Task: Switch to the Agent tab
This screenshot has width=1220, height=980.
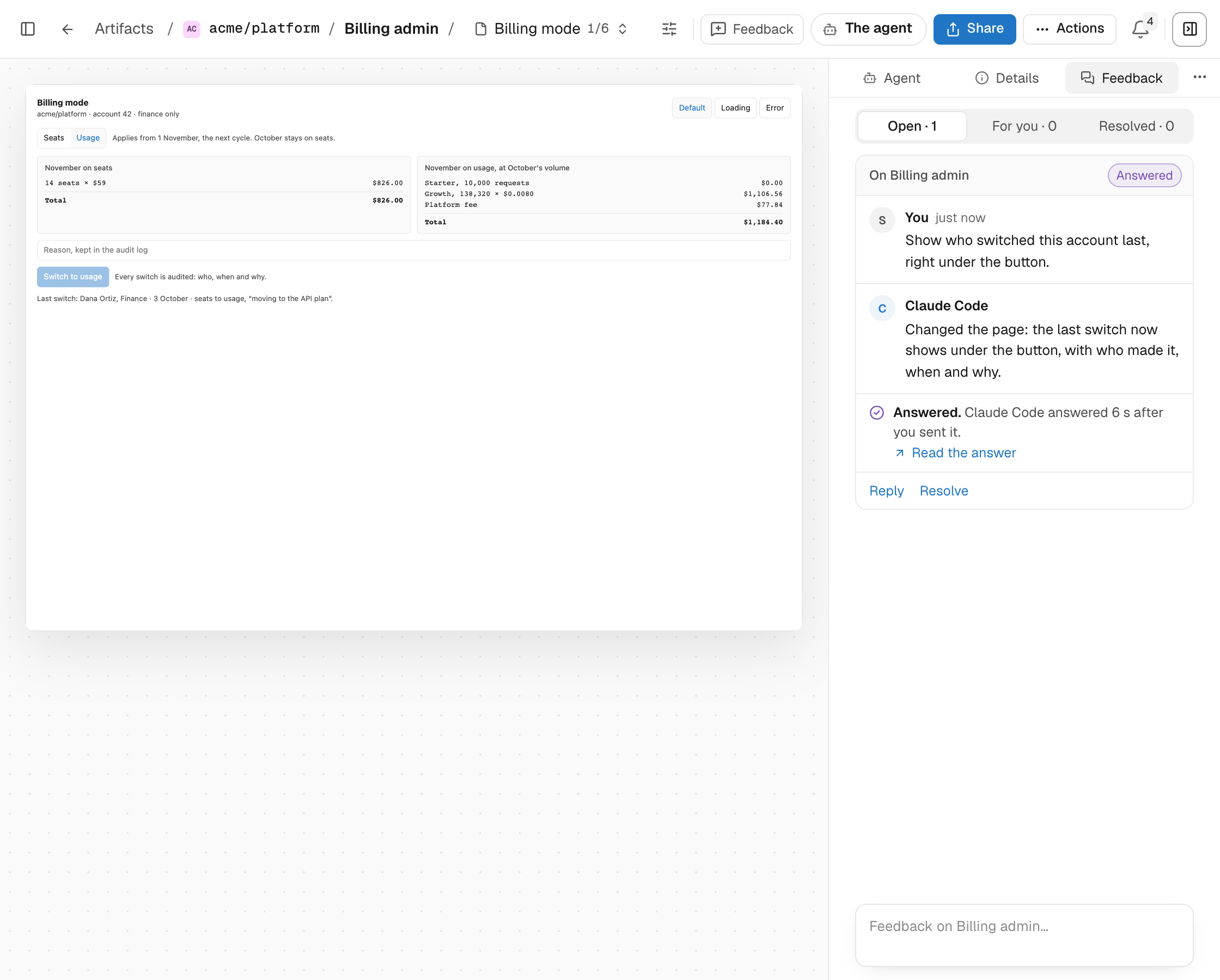Action: click(x=892, y=78)
